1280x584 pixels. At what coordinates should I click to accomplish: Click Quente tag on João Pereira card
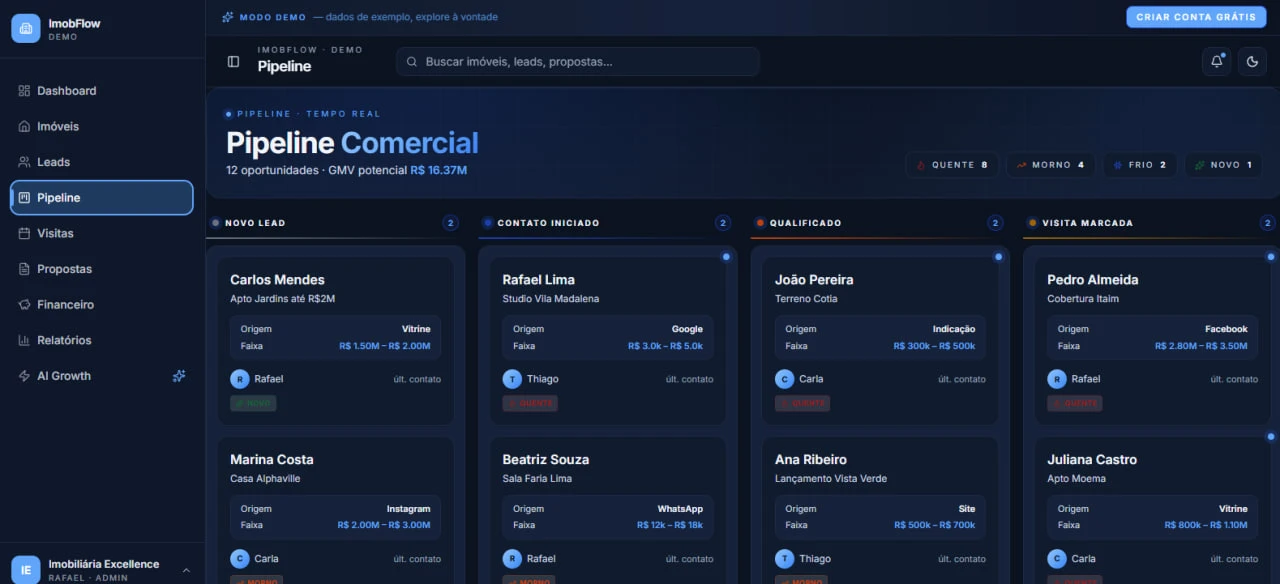click(x=802, y=404)
